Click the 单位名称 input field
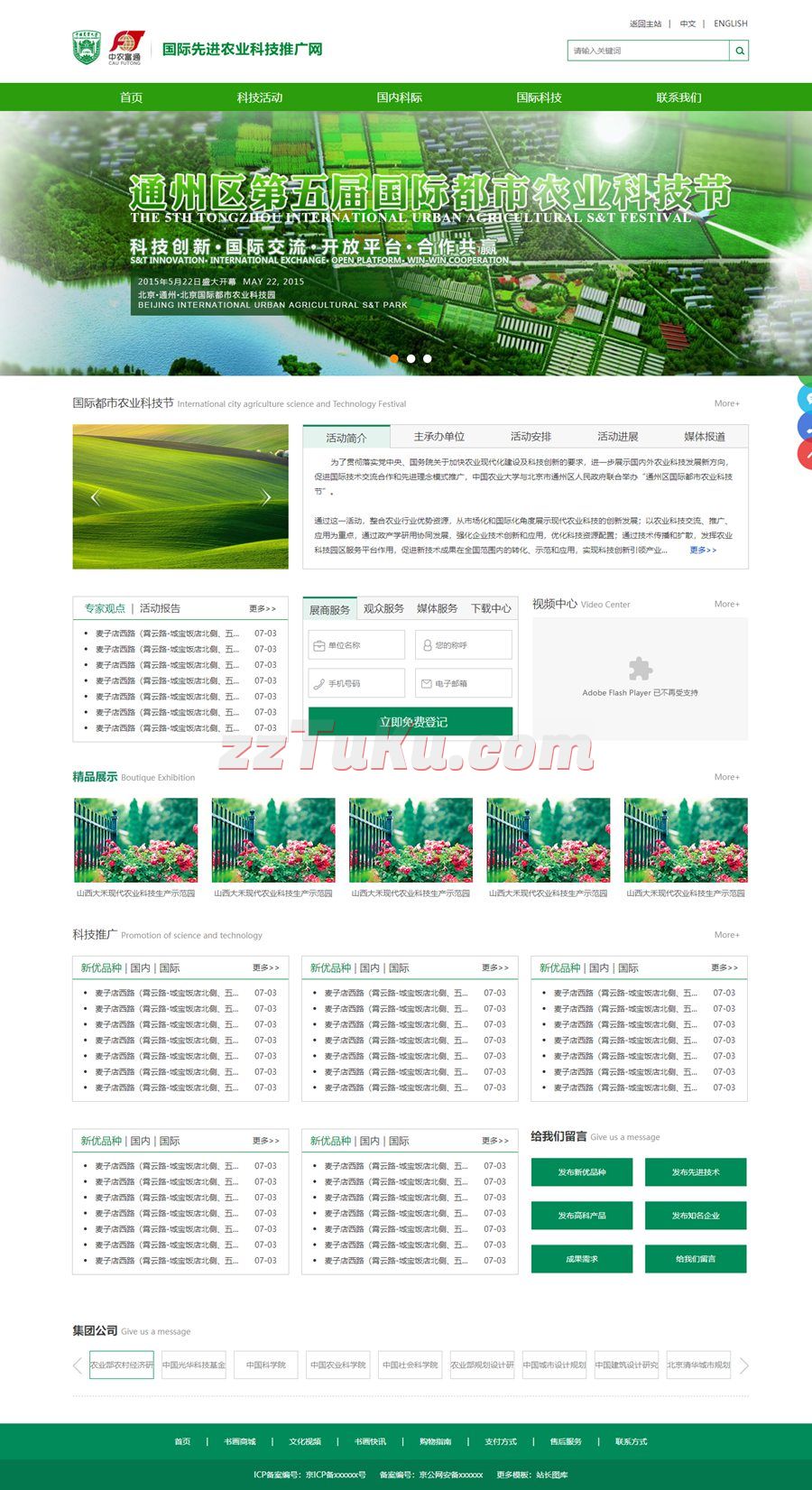 click(357, 645)
